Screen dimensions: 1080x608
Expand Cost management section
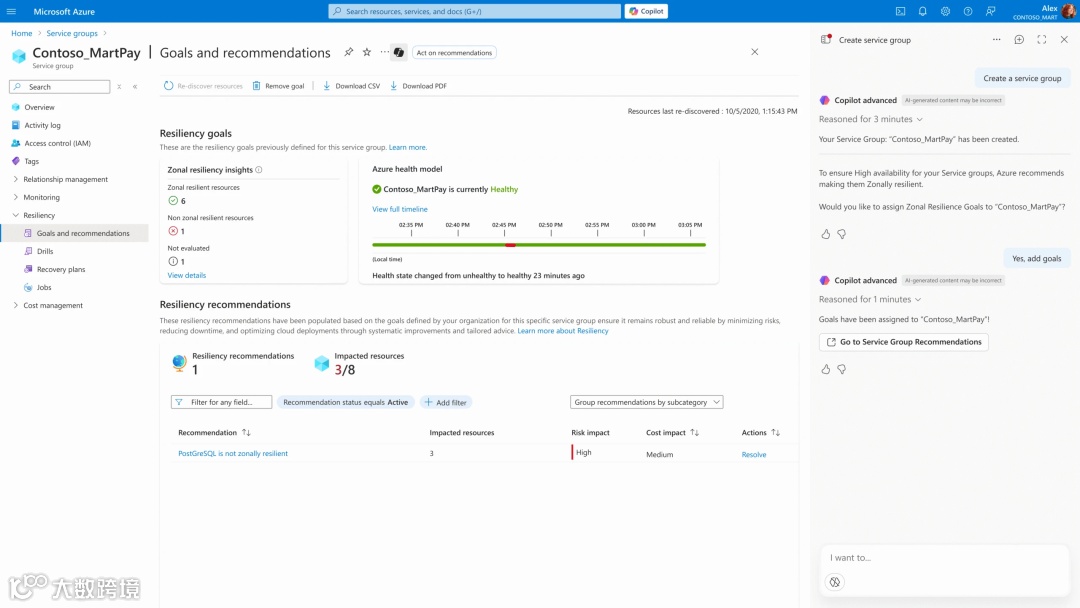pyautogui.click(x=16, y=305)
